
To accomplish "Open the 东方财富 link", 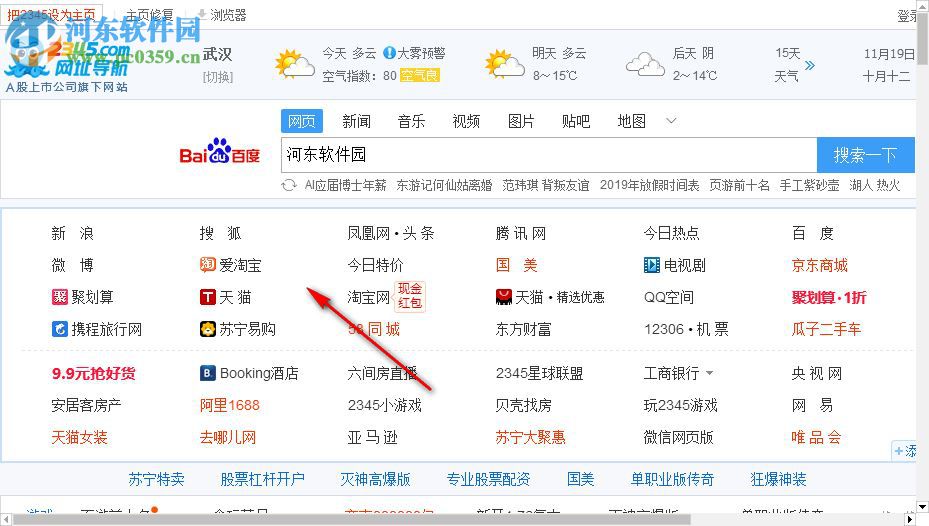I will [x=524, y=329].
